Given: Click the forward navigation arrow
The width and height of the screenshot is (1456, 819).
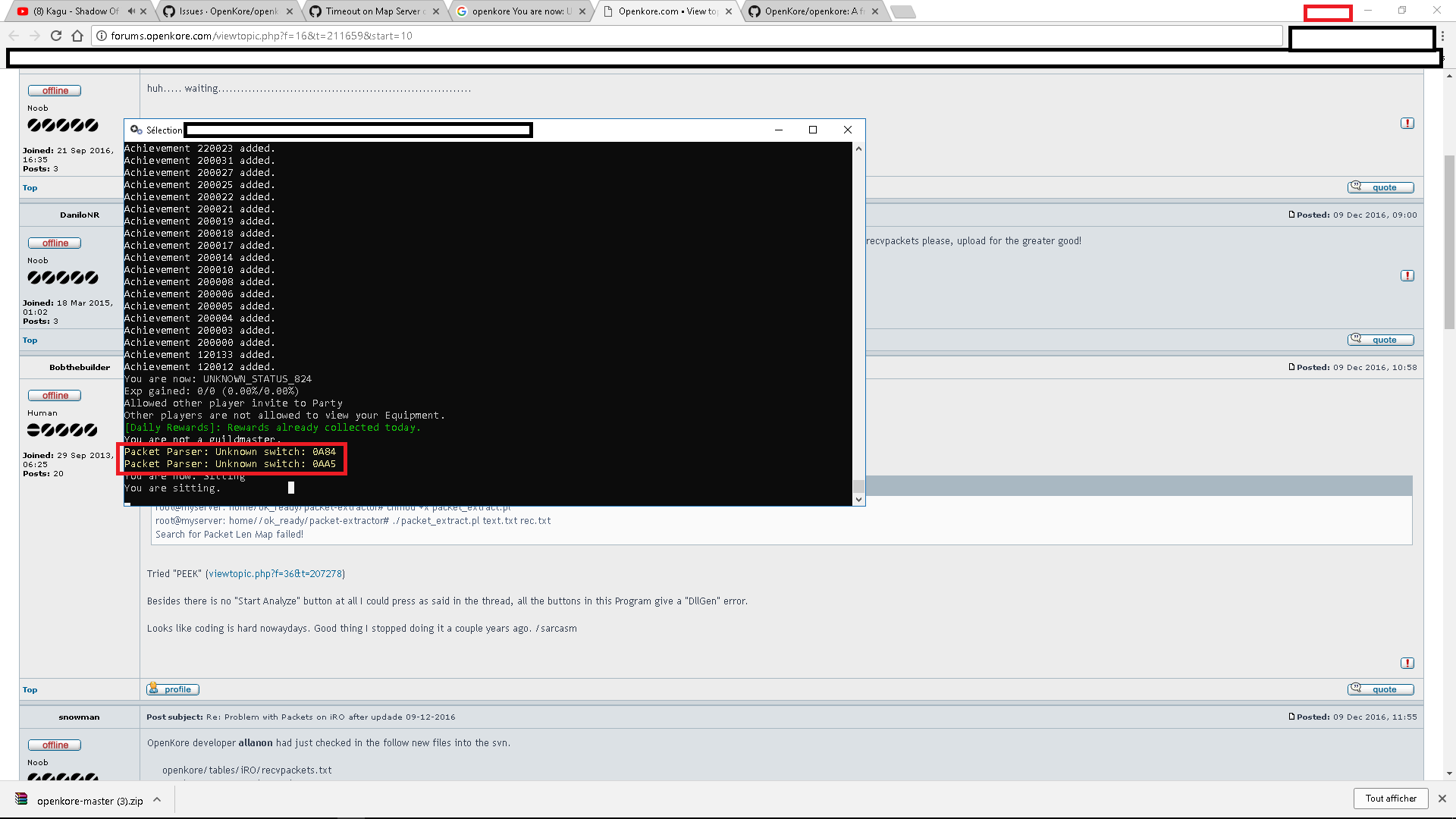Looking at the screenshot, I should tap(35, 36).
